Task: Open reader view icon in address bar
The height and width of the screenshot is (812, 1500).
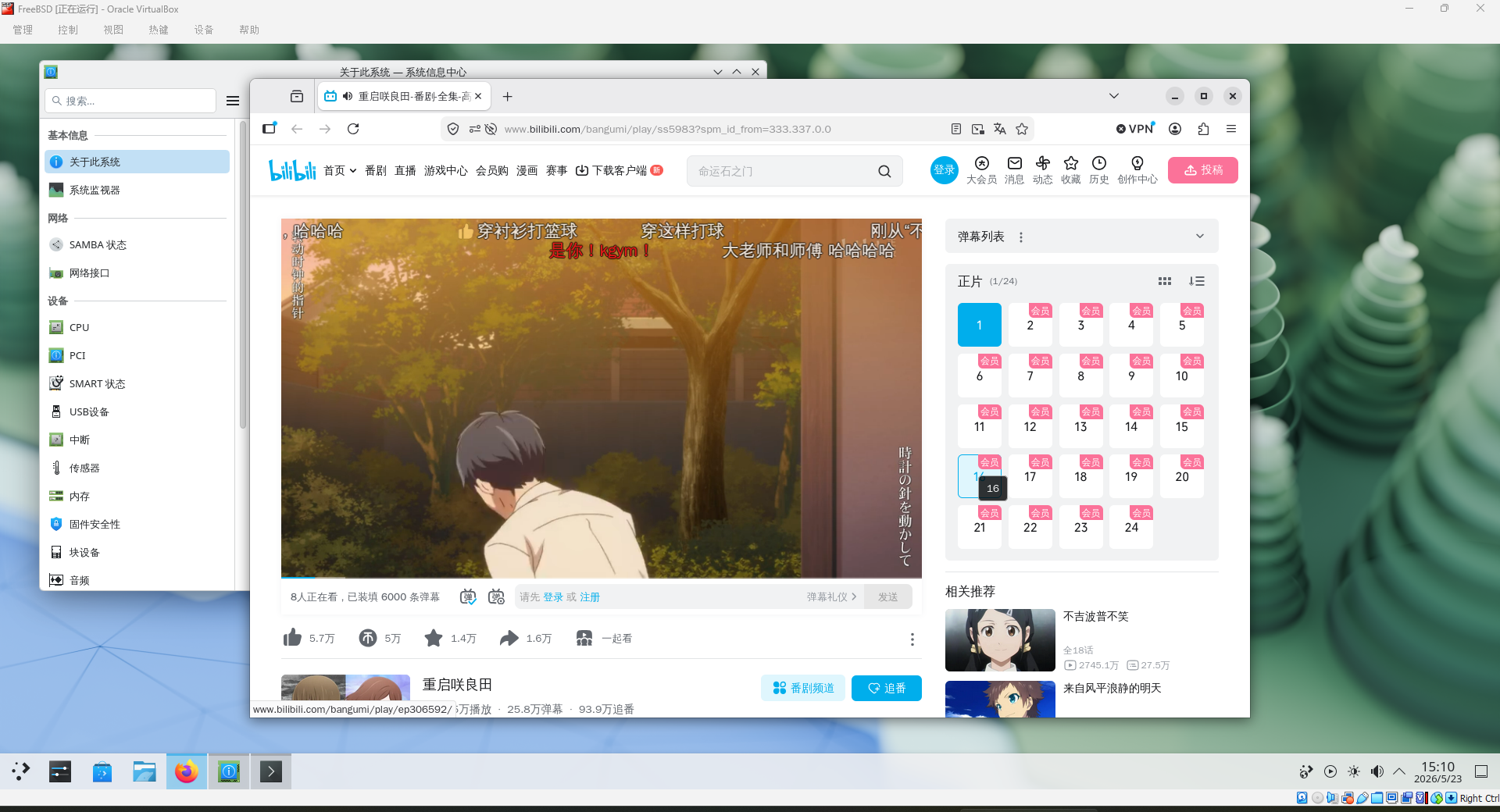Action: pyautogui.click(x=956, y=129)
